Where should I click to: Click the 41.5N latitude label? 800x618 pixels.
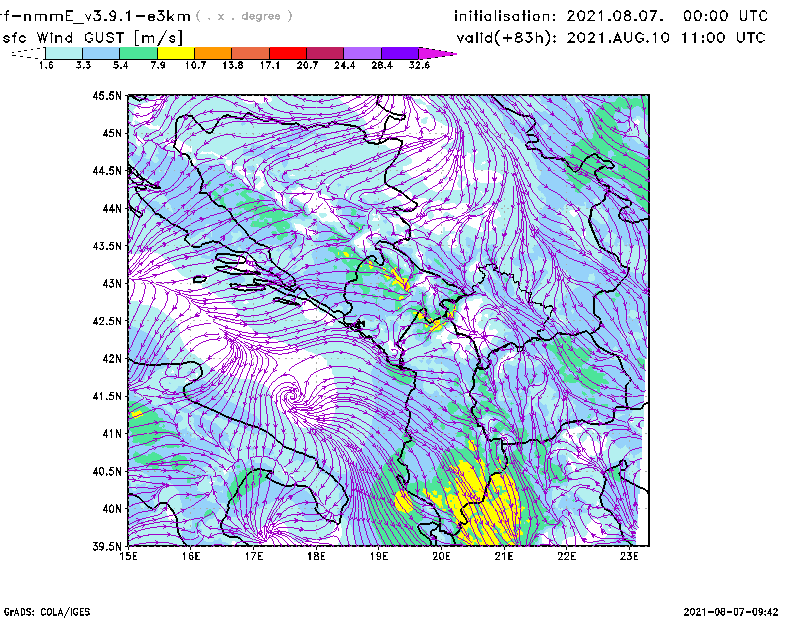108,396
